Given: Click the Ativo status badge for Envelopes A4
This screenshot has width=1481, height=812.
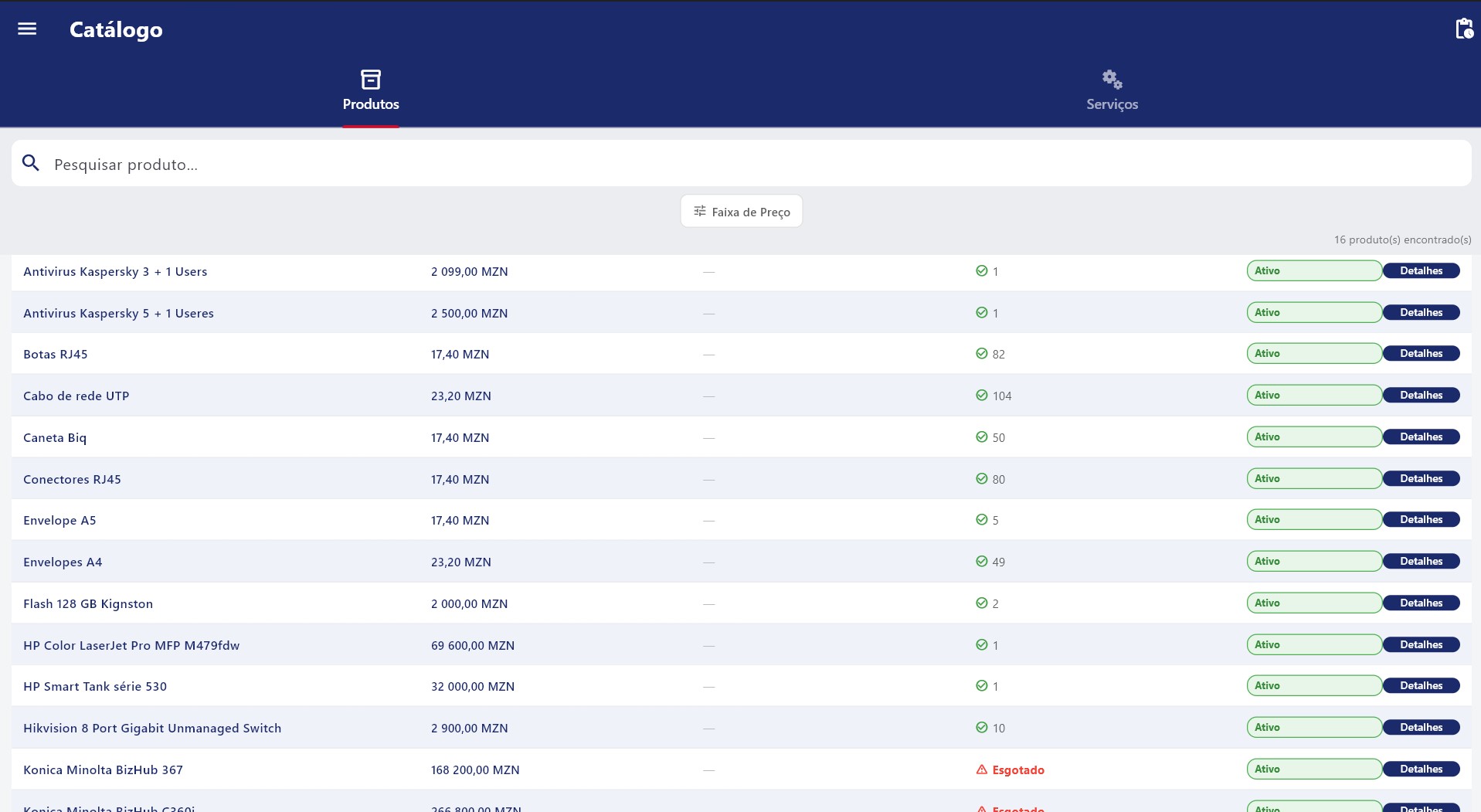Looking at the screenshot, I should tap(1314, 562).
